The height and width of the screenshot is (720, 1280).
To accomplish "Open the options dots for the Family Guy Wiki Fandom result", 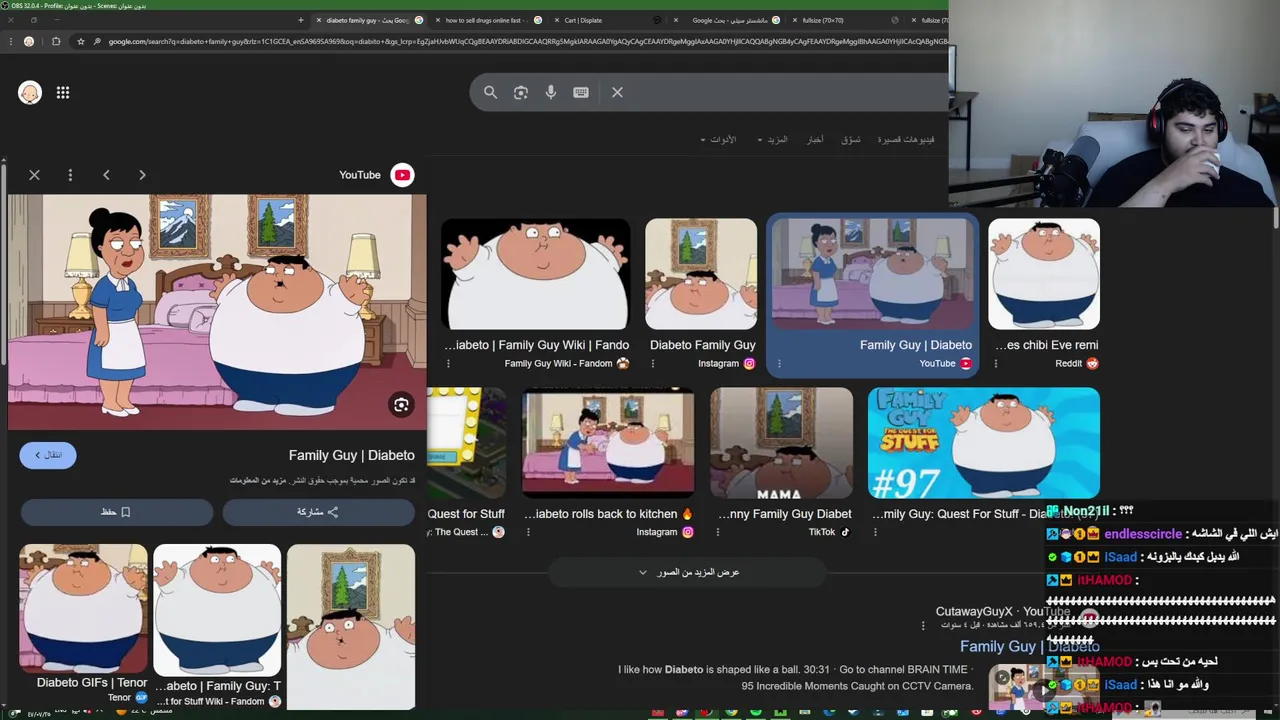I will click(448, 363).
